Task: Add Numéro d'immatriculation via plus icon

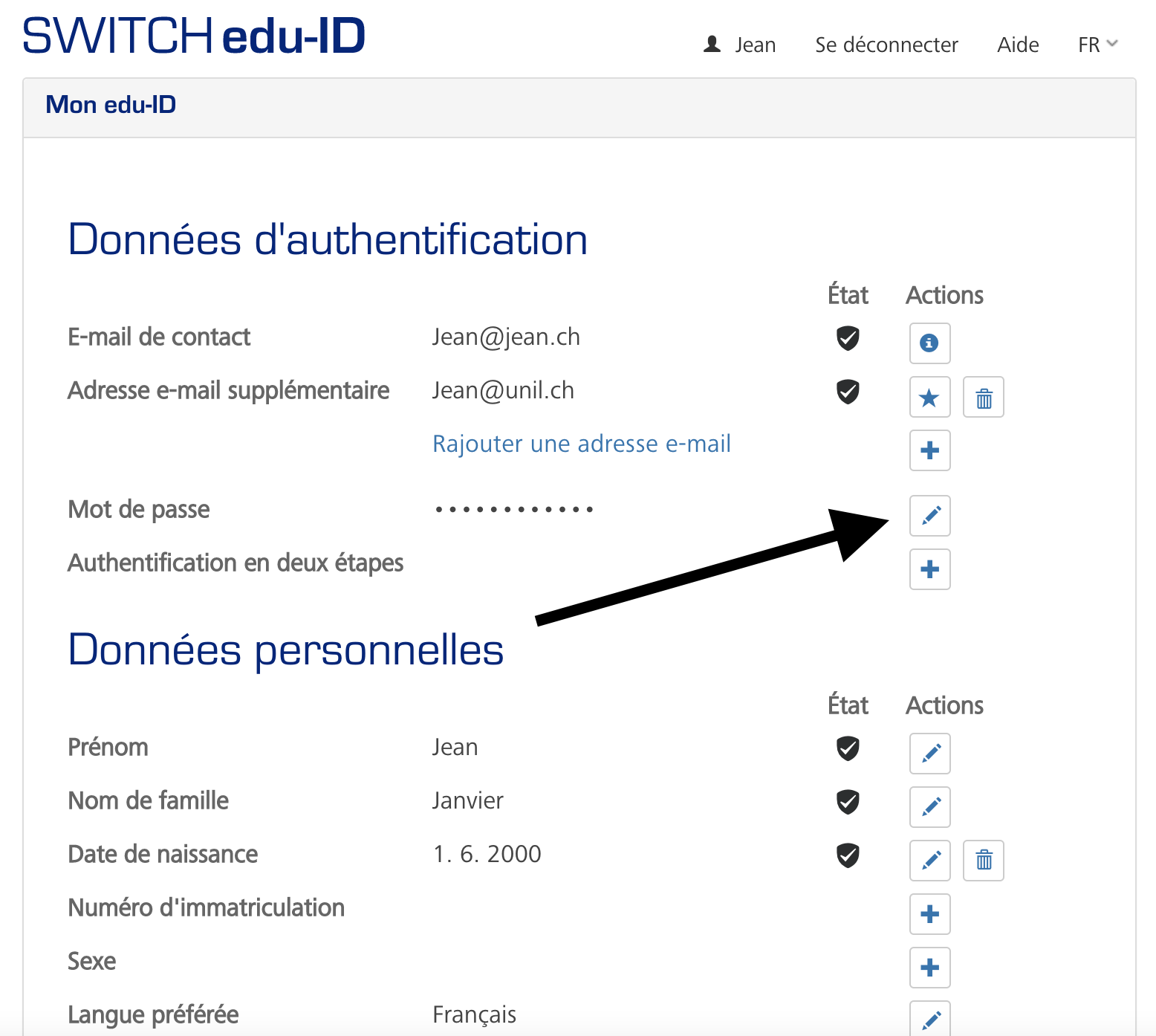Action: tap(929, 913)
